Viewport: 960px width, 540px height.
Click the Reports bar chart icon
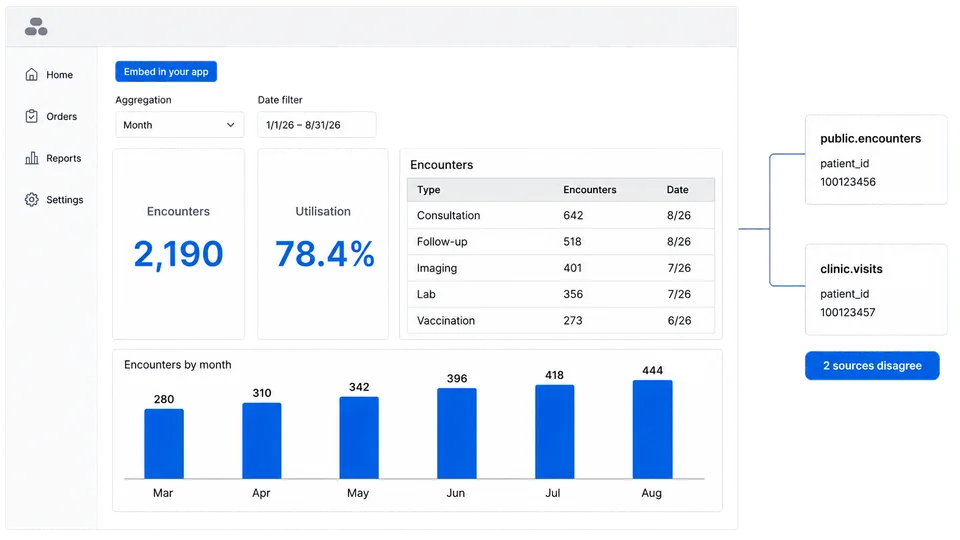[31, 157]
